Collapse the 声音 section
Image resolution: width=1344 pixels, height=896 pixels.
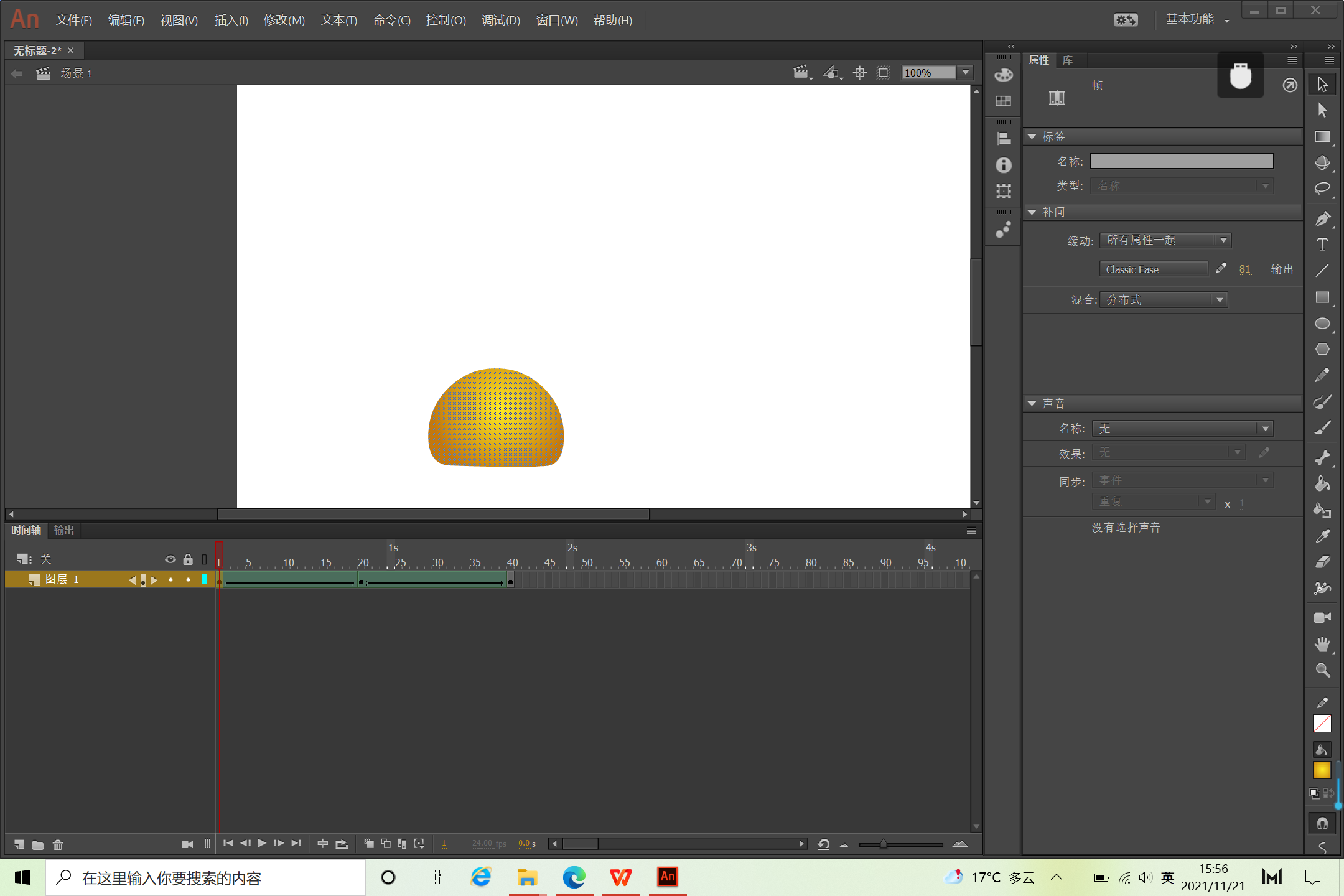coord(1032,404)
